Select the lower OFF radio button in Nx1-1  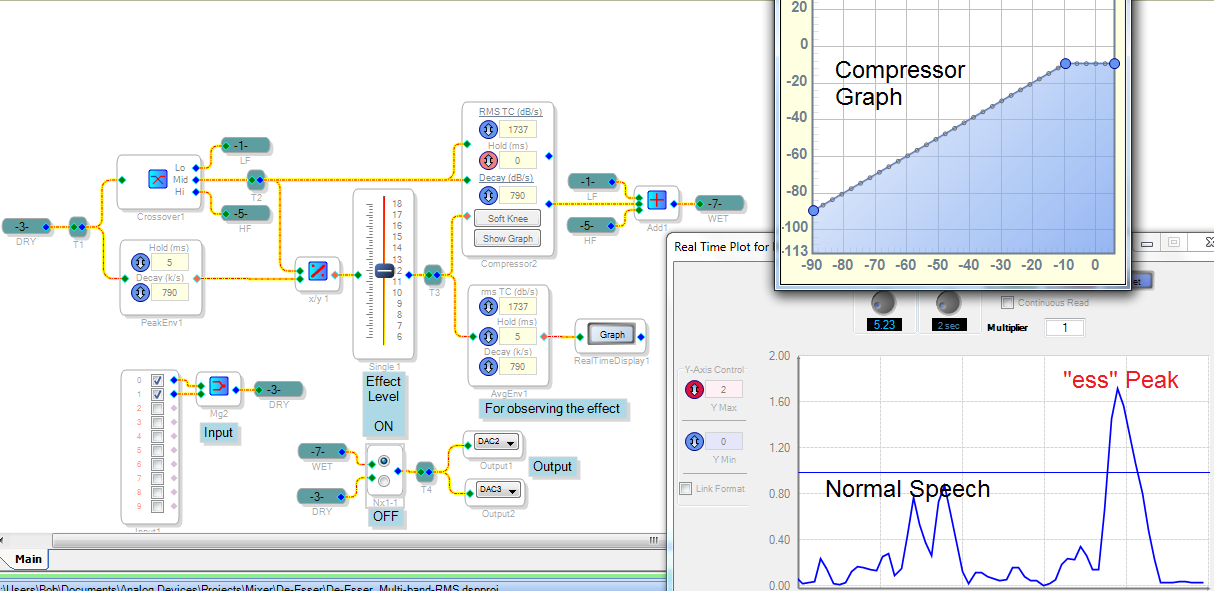383,482
